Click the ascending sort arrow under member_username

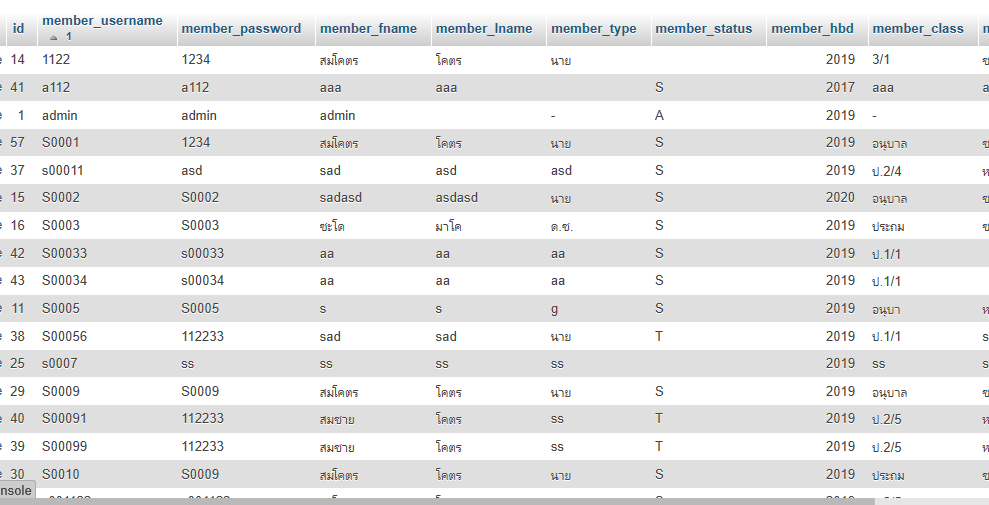54,37
